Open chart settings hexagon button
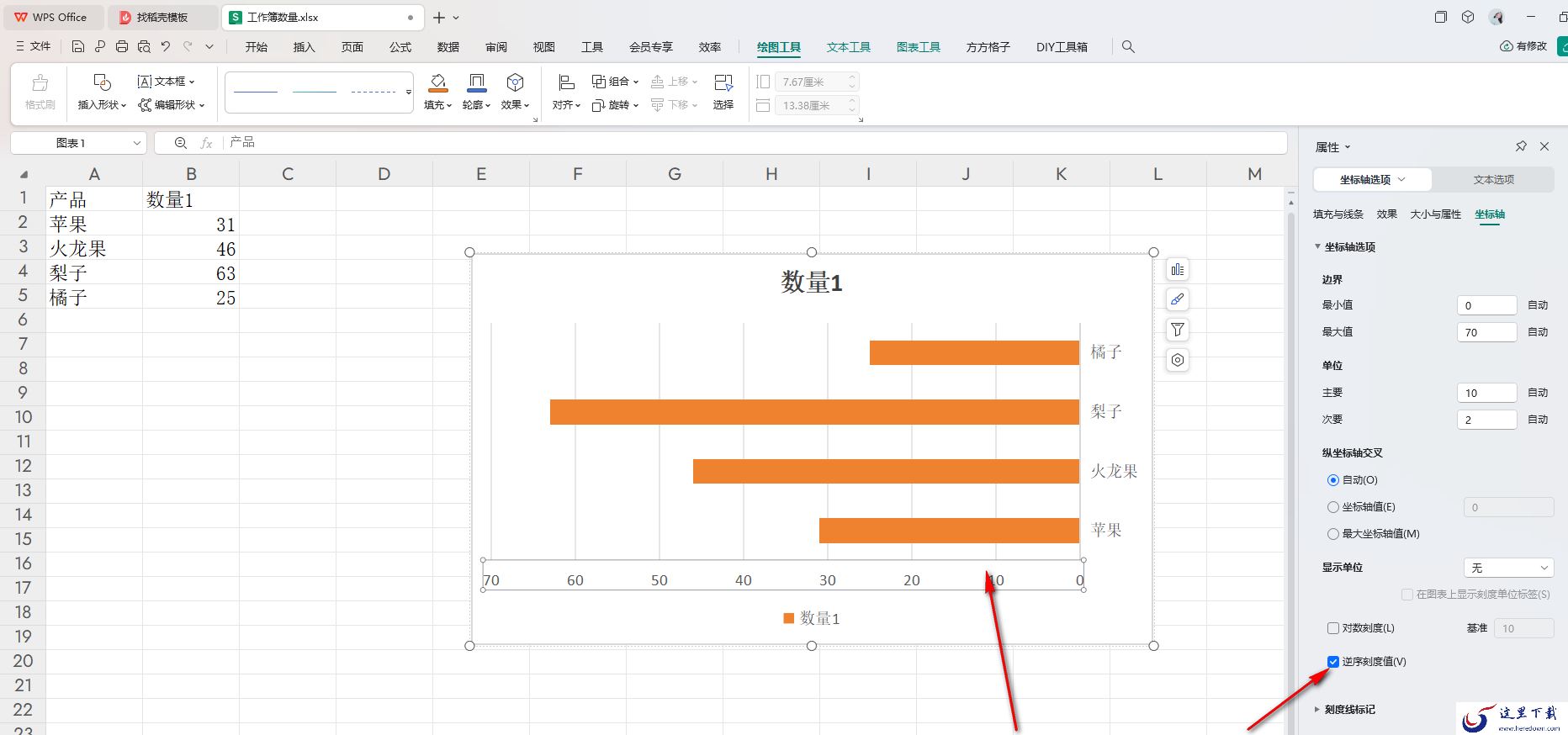This screenshot has width=1568, height=735. [x=1178, y=360]
